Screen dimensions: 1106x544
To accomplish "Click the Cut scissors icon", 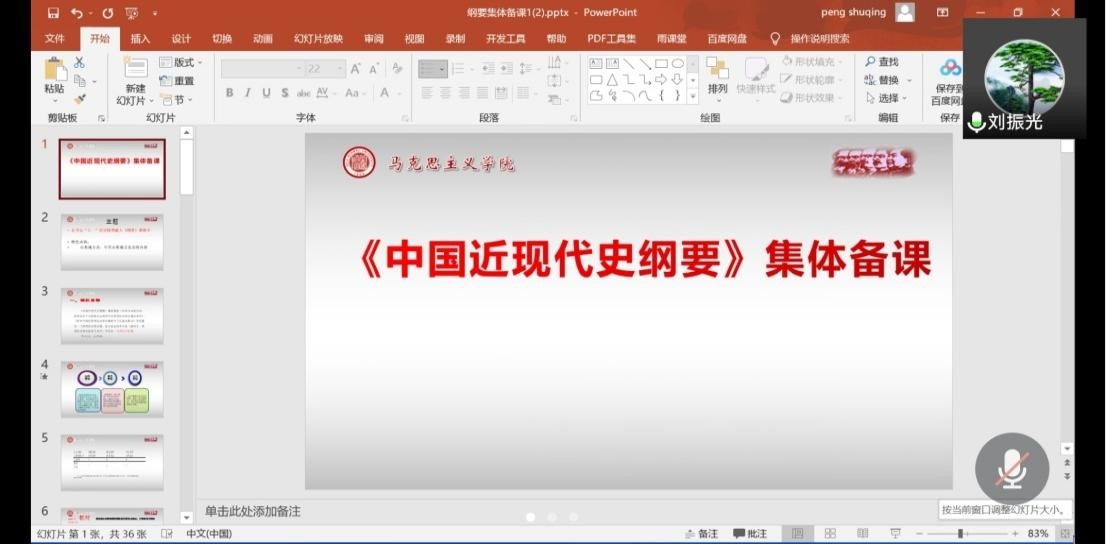I will pos(79,62).
